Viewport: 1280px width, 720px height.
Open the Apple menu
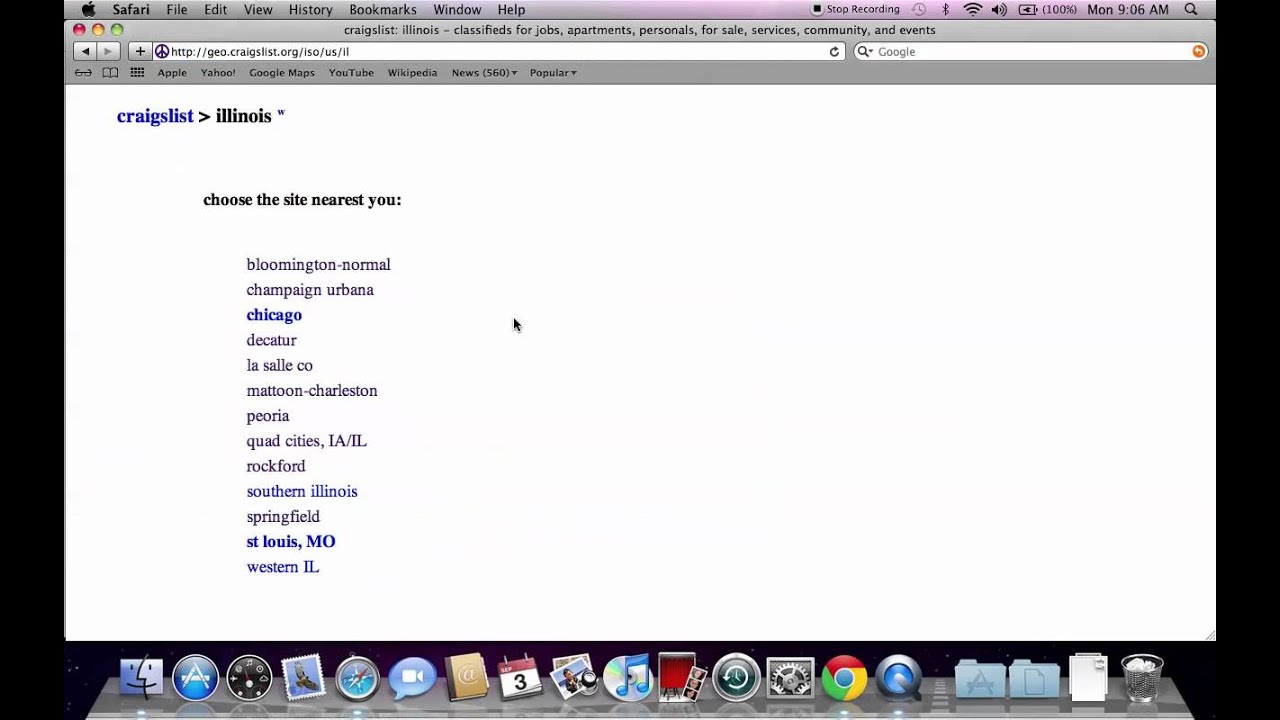point(88,9)
